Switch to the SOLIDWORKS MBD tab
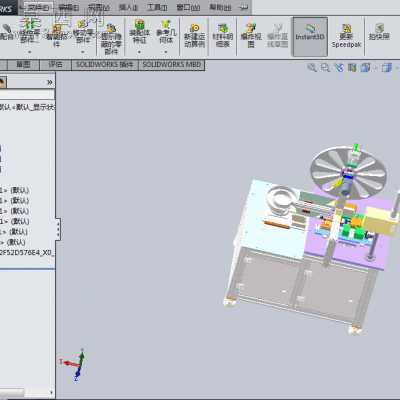The height and width of the screenshot is (400, 400). 172,65
